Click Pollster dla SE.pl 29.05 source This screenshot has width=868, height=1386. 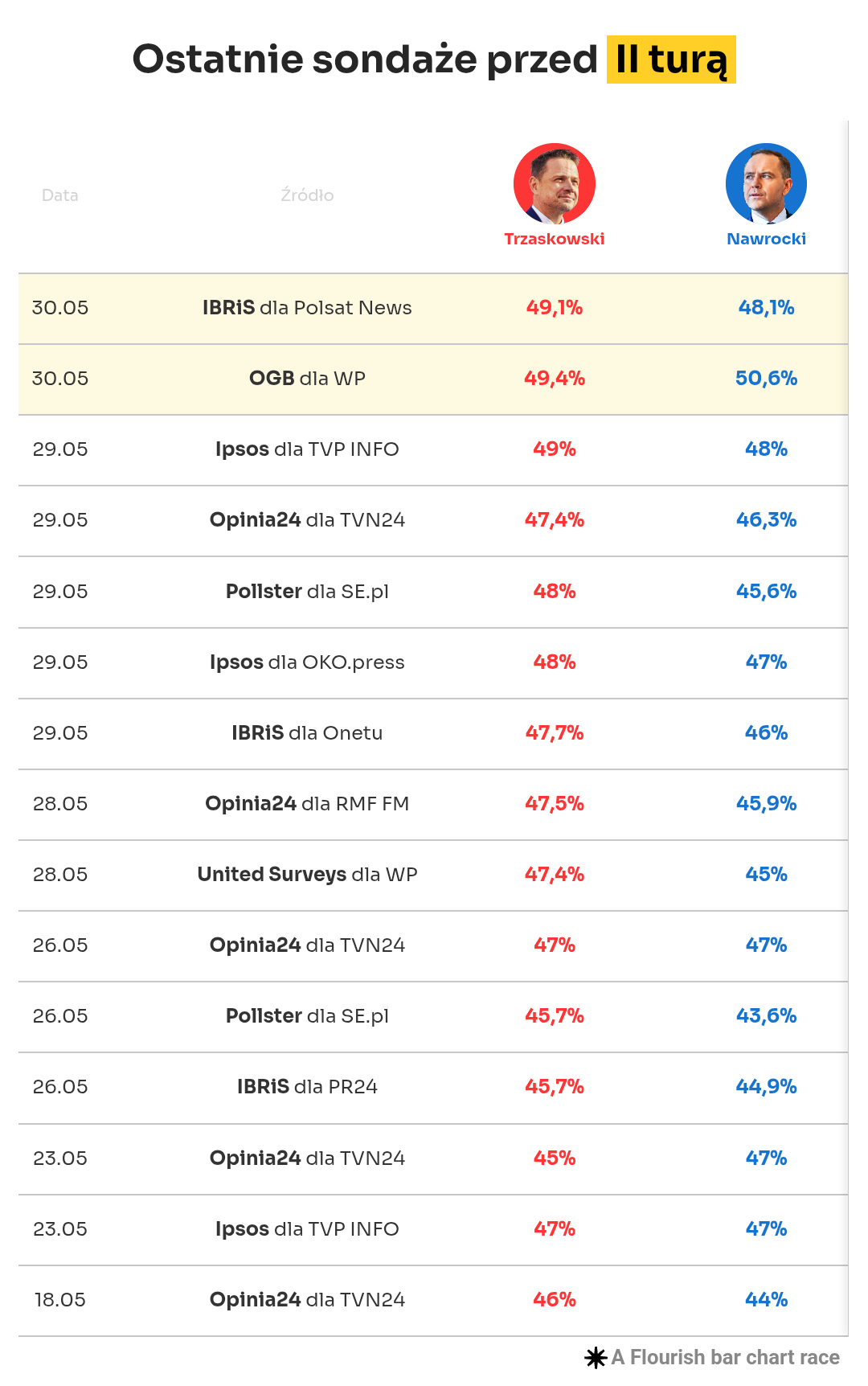307,592
